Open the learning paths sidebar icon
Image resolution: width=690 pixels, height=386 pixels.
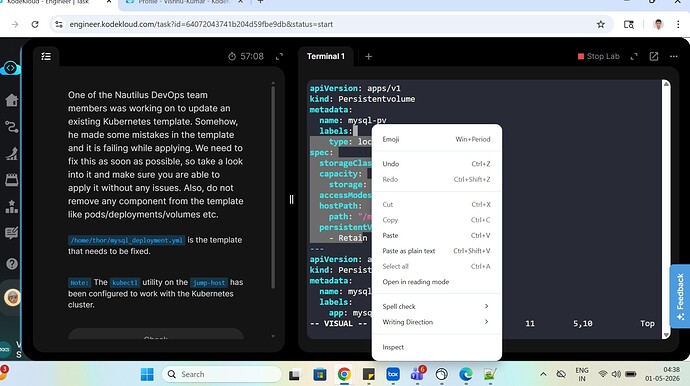(12, 127)
